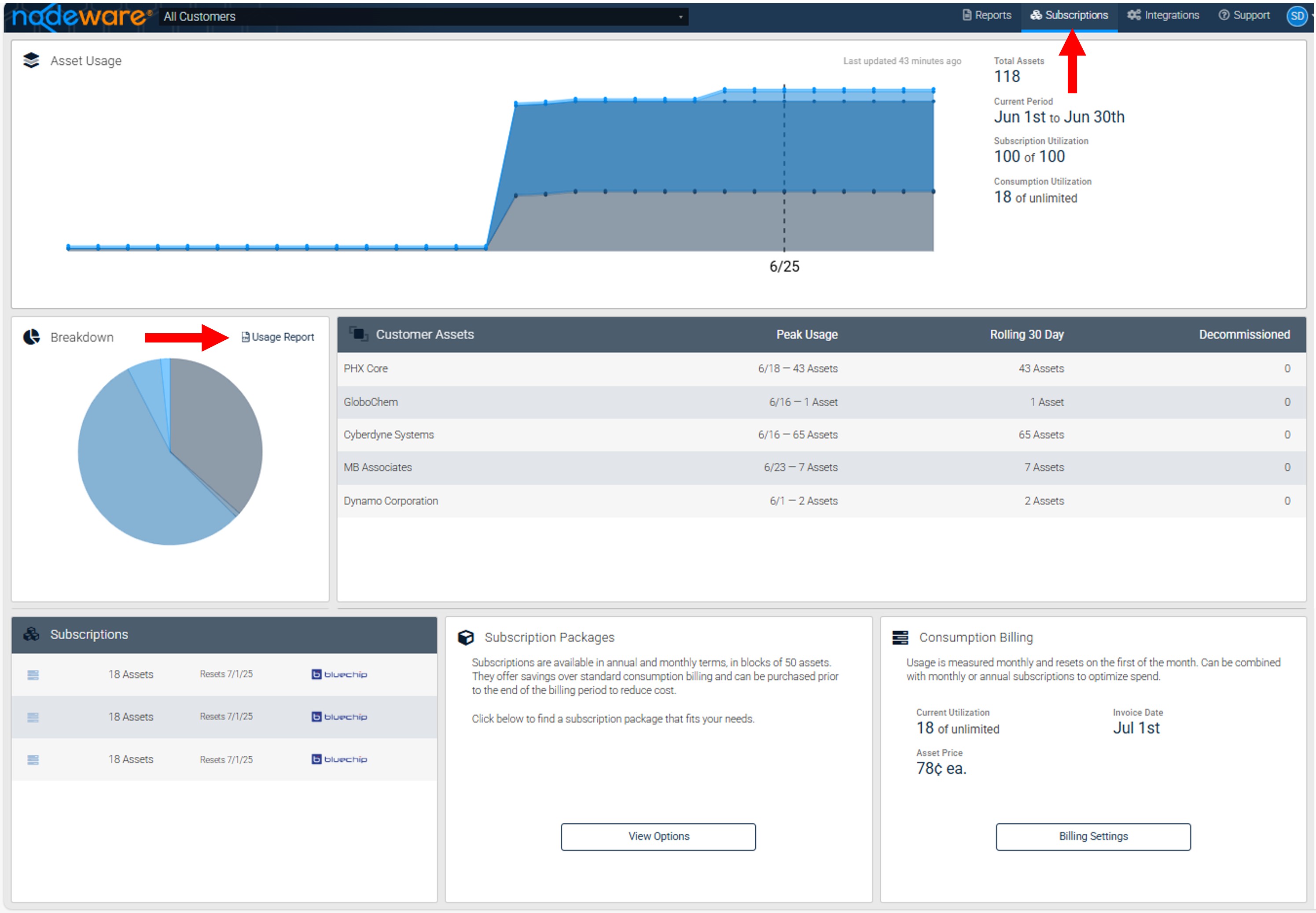
Task: Open the All Customers dropdown
Action: pyautogui.click(x=423, y=17)
